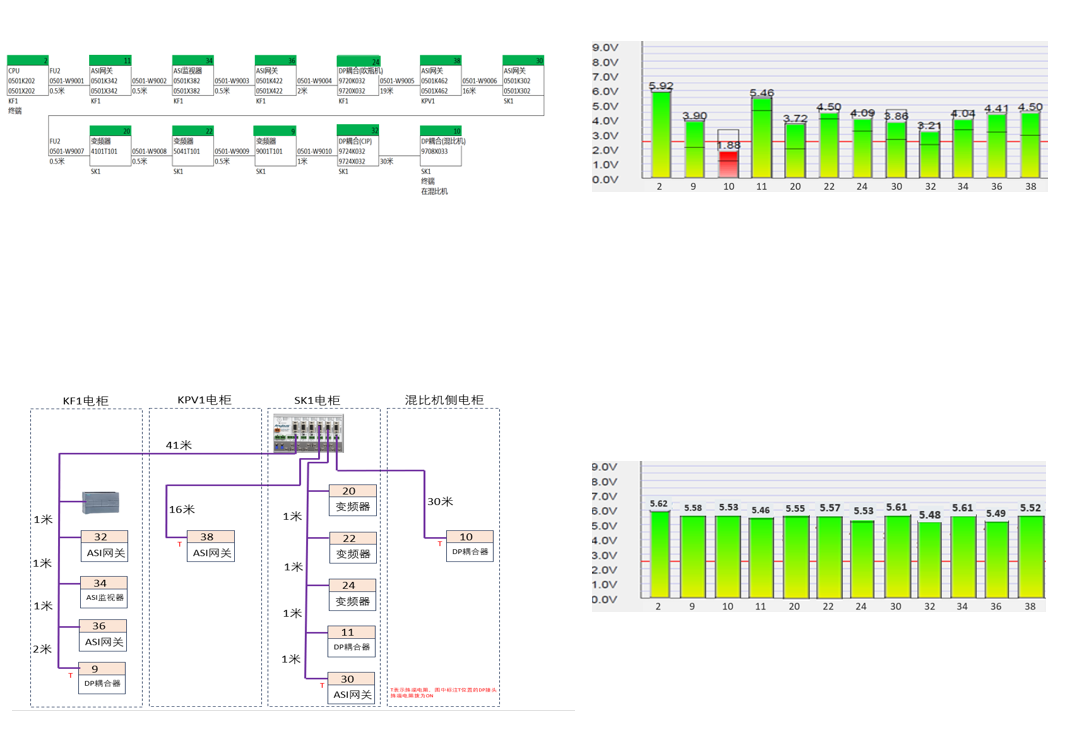Click the 5.92 bar in upper chart
This screenshot has height=734, width=1068.
(661, 135)
